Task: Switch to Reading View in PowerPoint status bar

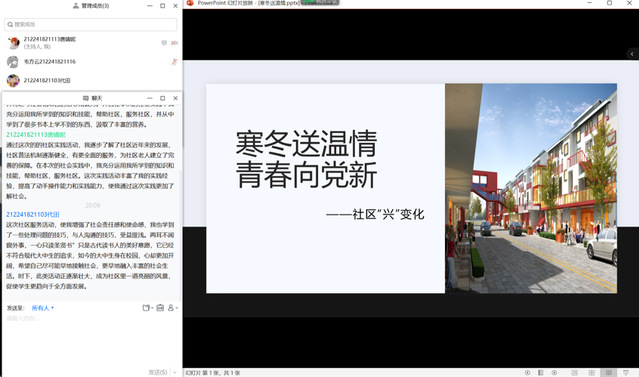Action: [x=608, y=373]
